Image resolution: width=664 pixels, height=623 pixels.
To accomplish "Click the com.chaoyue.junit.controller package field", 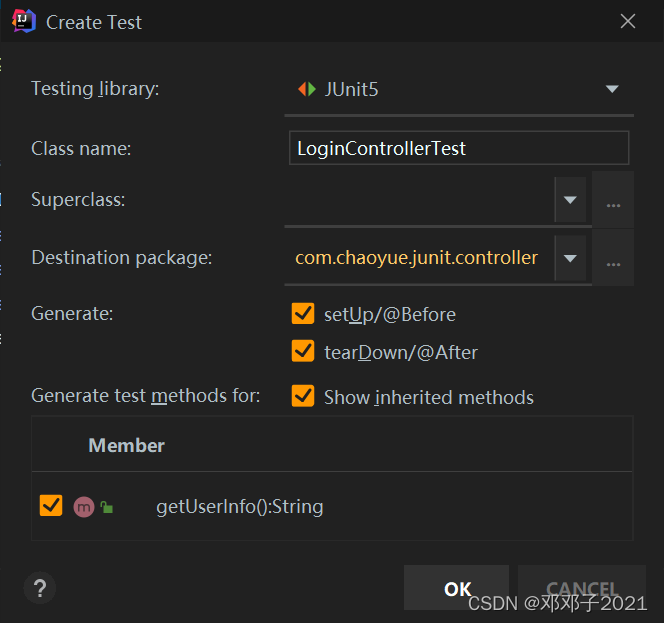I will click(x=419, y=258).
